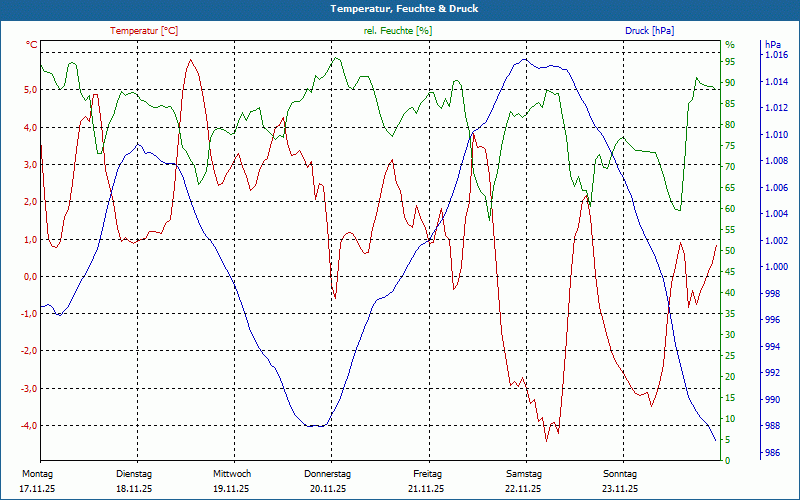Click the date '17.11.25'
Screen dimensions: 800x500
tap(37, 489)
